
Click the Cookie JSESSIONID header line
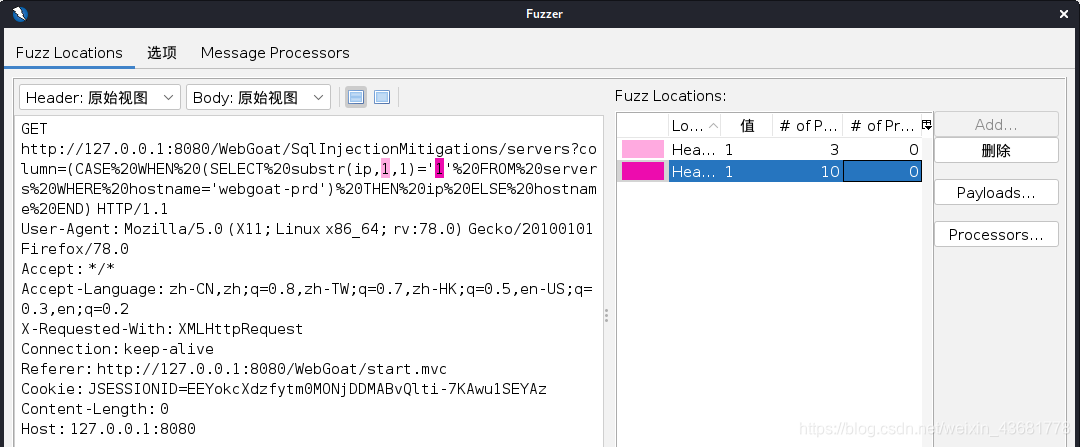[x=284, y=389]
